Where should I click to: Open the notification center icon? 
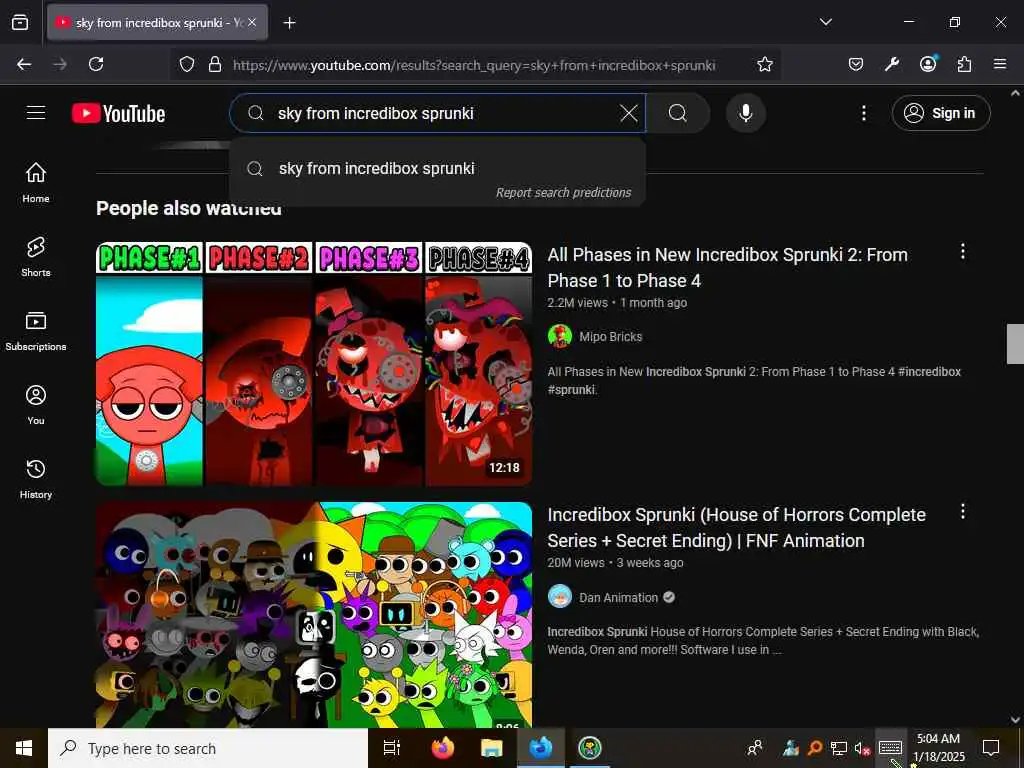point(991,748)
